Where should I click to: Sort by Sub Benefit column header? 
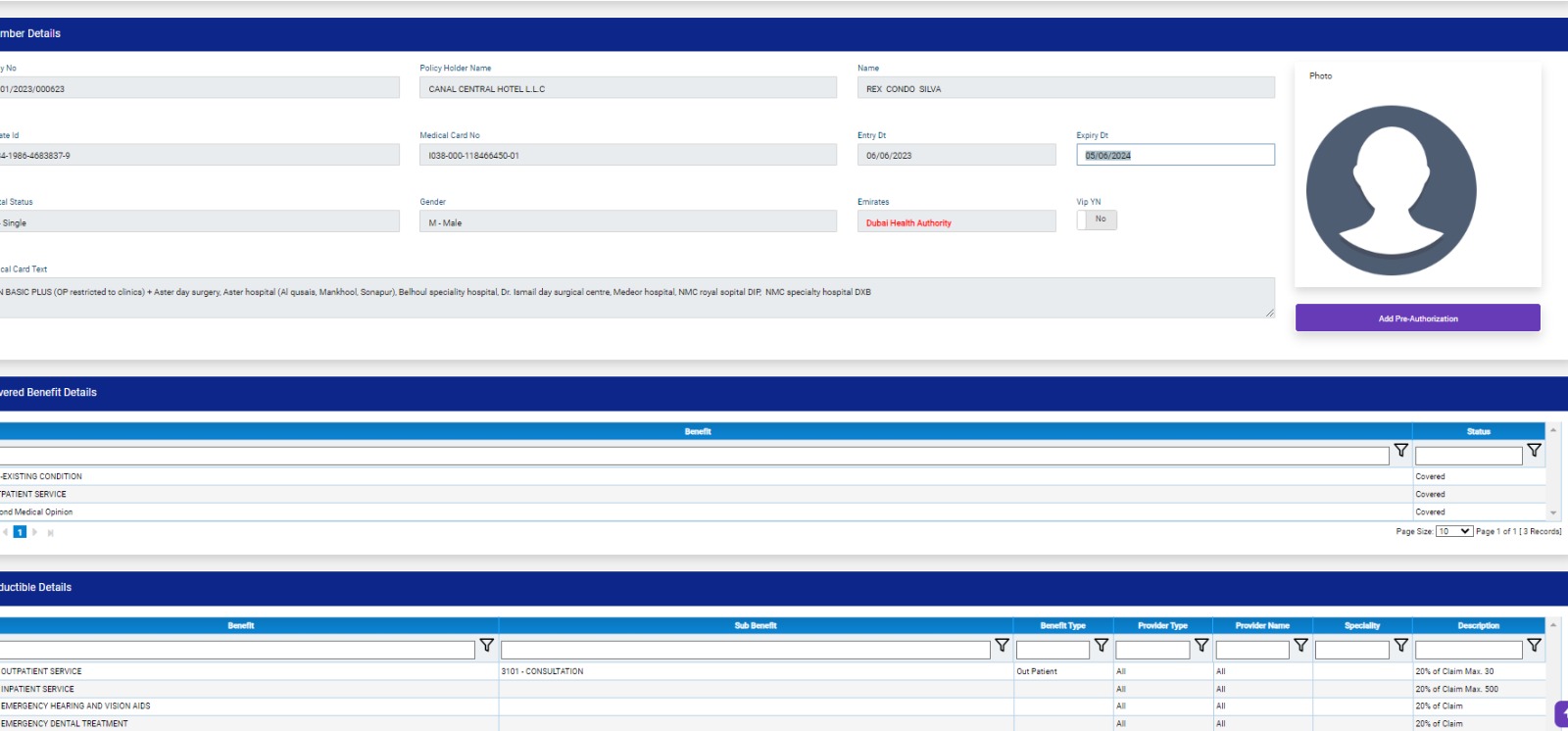click(755, 625)
